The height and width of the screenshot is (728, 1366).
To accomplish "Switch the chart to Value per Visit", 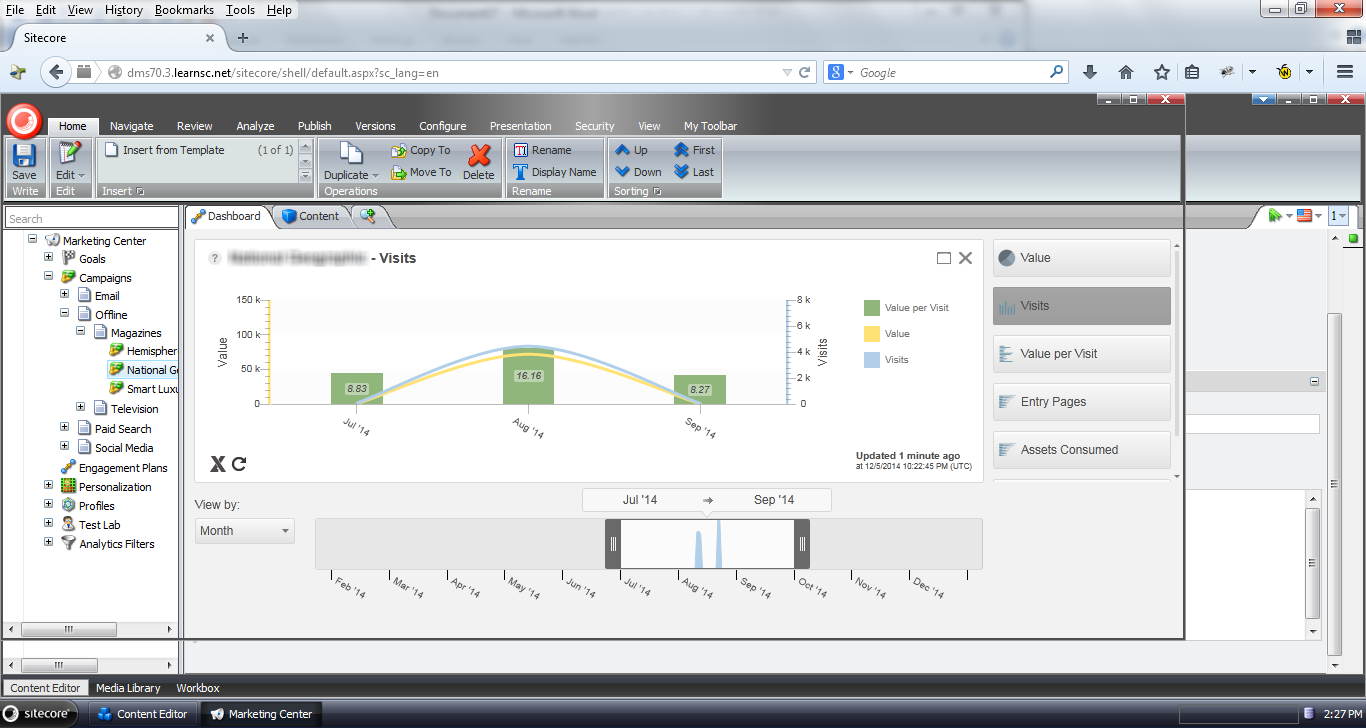I will coord(1081,353).
